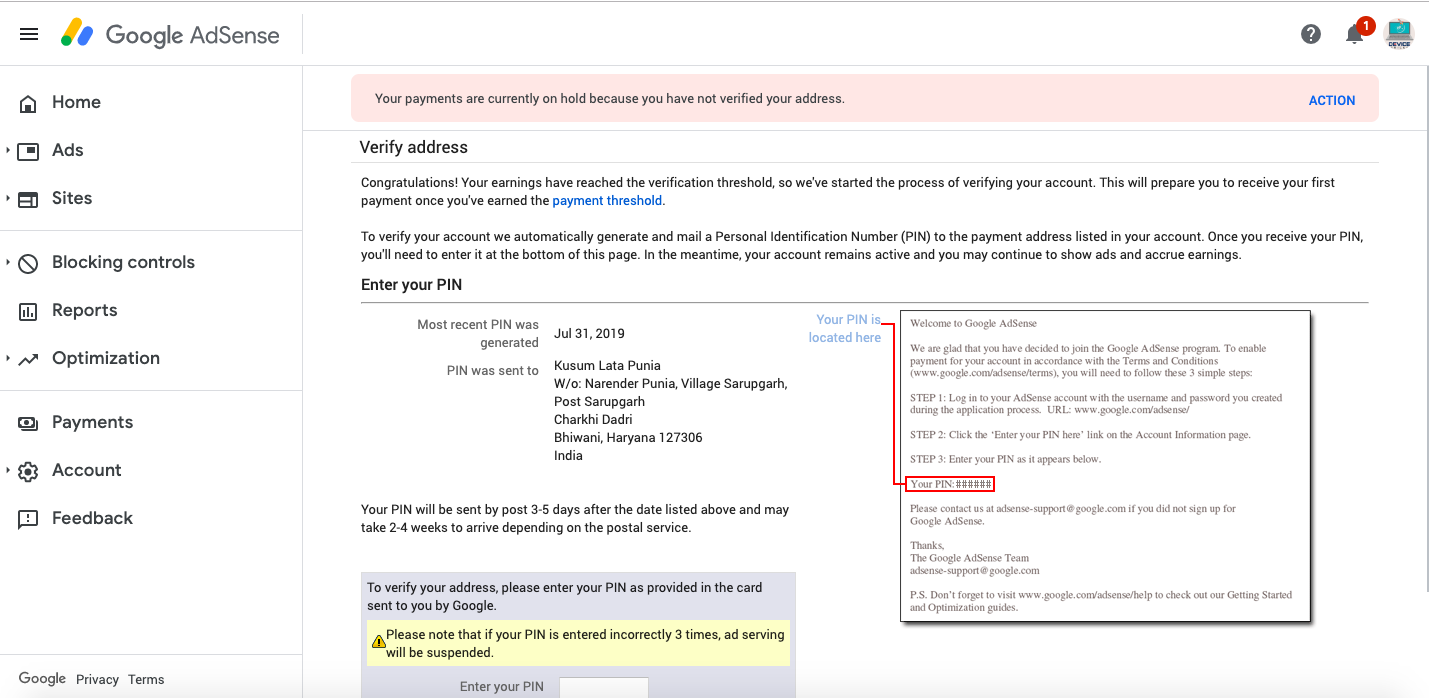
Task: Click the 'Your PIN is located here' label
Action: point(845,329)
